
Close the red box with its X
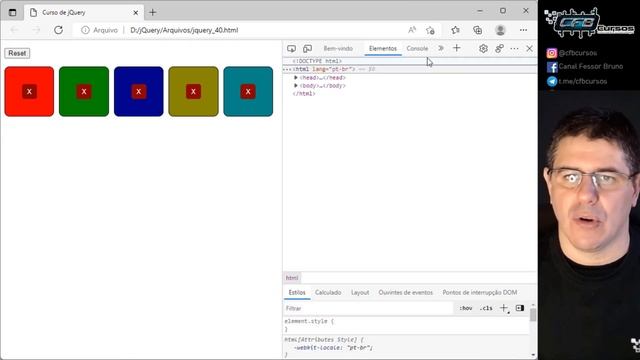29,91
